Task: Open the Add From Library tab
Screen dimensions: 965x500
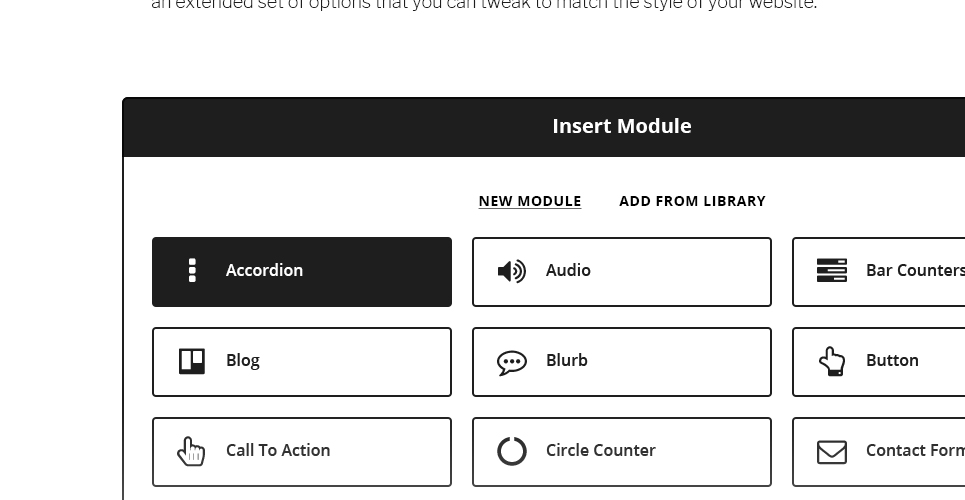Action: point(692,201)
